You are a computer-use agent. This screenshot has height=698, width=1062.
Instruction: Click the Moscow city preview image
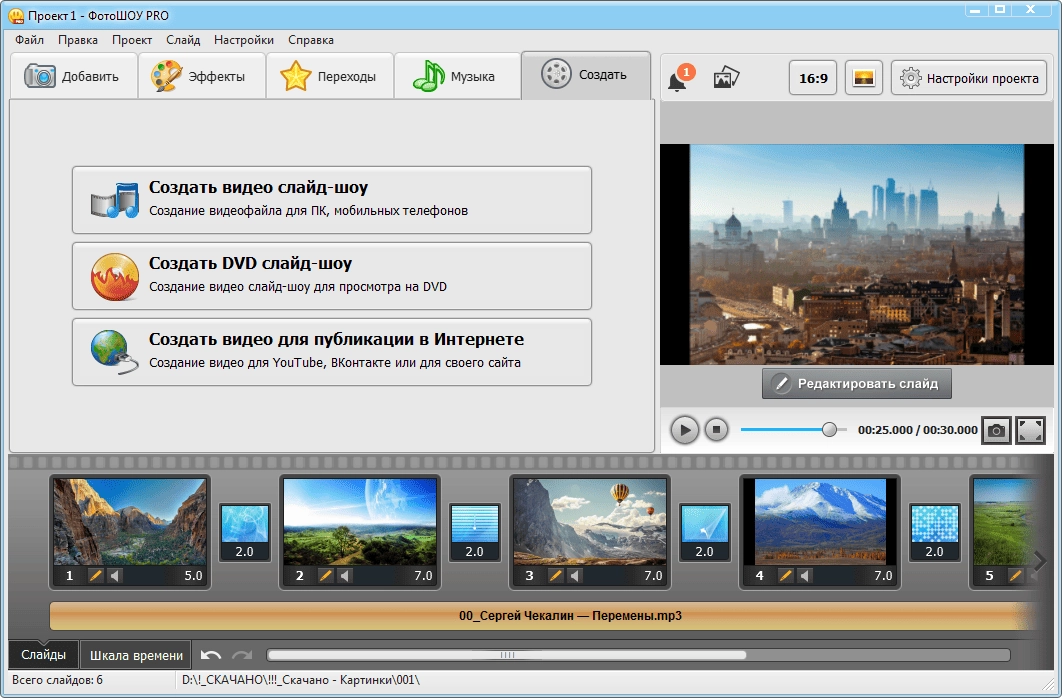pos(857,255)
